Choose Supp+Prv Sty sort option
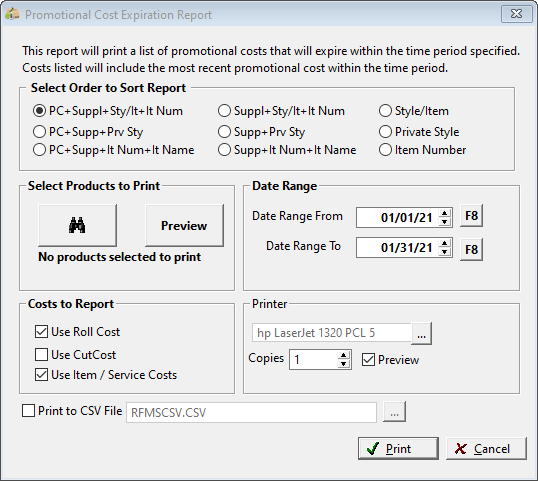The height and width of the screenshot is (481, 538). (x=224, y=132)
